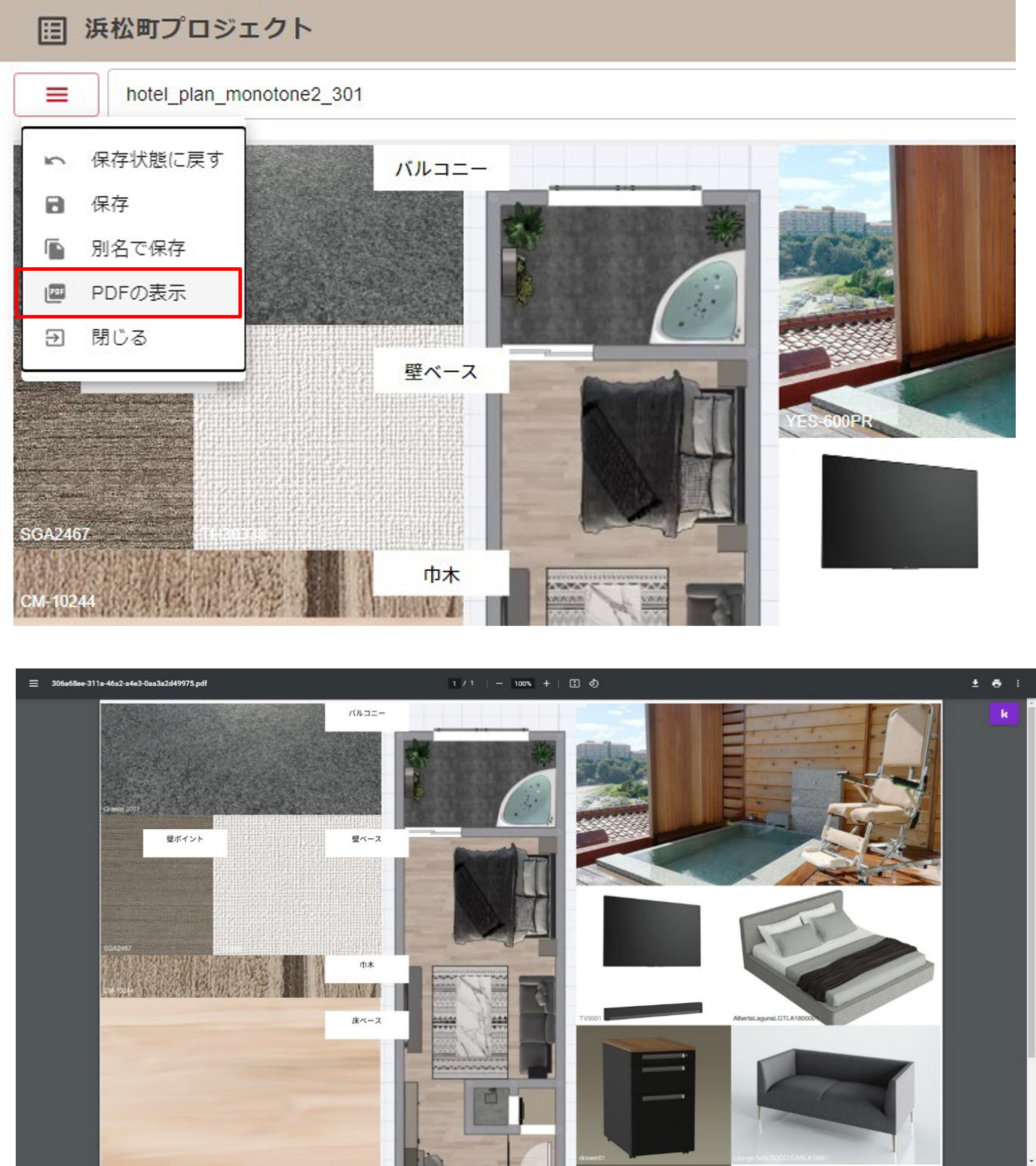Click the project list icon beside 浜松町プロジェクト
Image resolution: width=1036 pixels, height=1166 pixels.
point(52,30)
